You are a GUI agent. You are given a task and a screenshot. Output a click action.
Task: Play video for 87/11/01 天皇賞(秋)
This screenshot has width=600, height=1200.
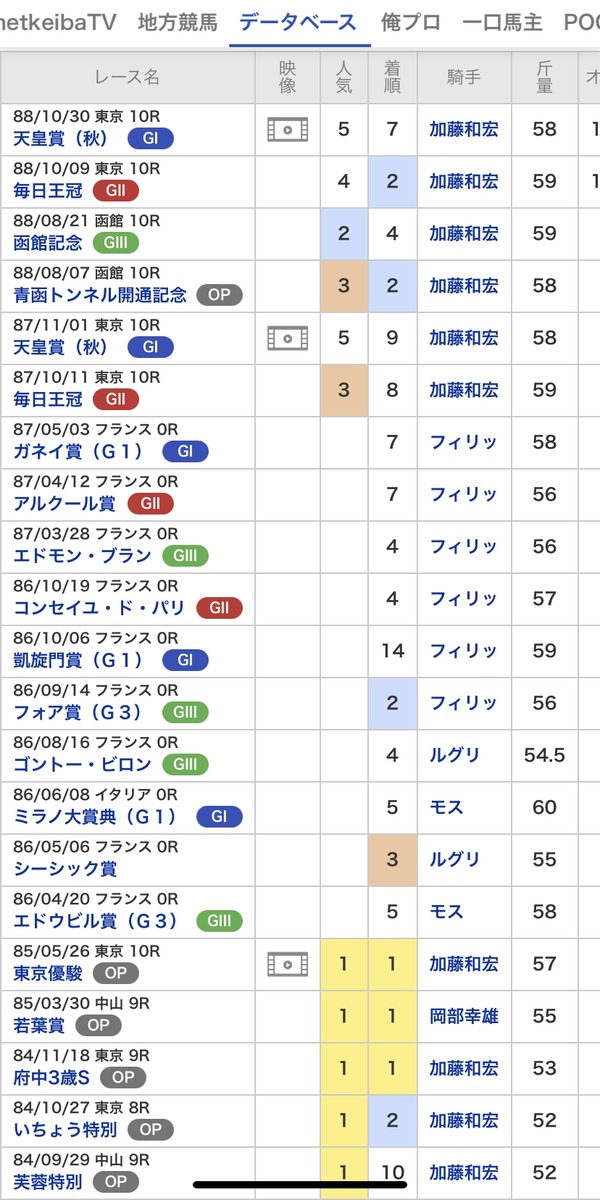pos(287,338)
